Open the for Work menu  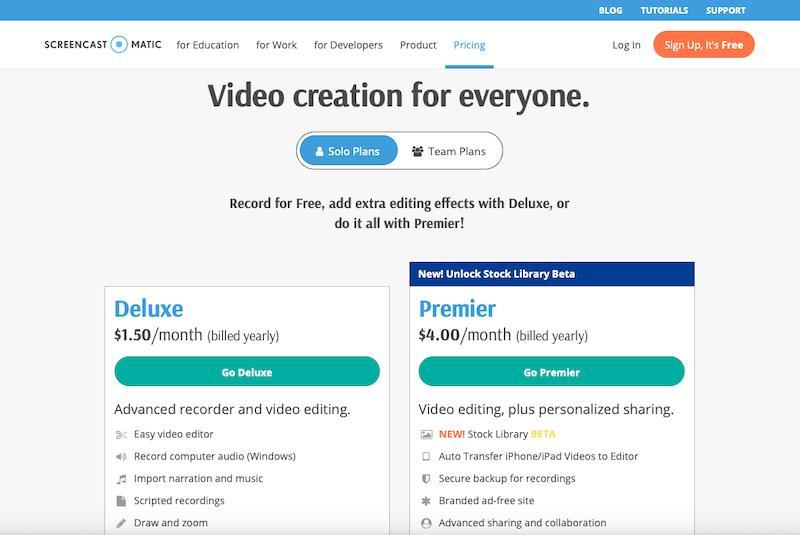[x=276, y=45]
